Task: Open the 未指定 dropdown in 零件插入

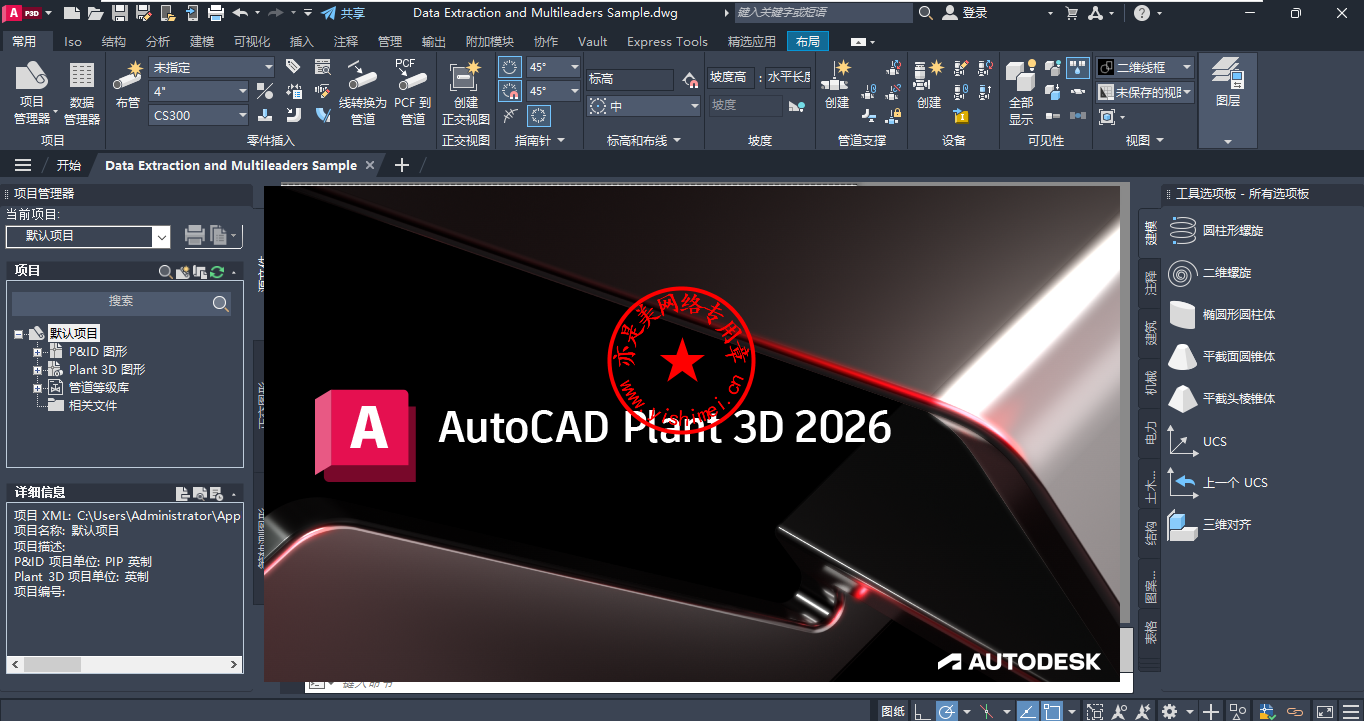Action: click(x=212, y=67)
